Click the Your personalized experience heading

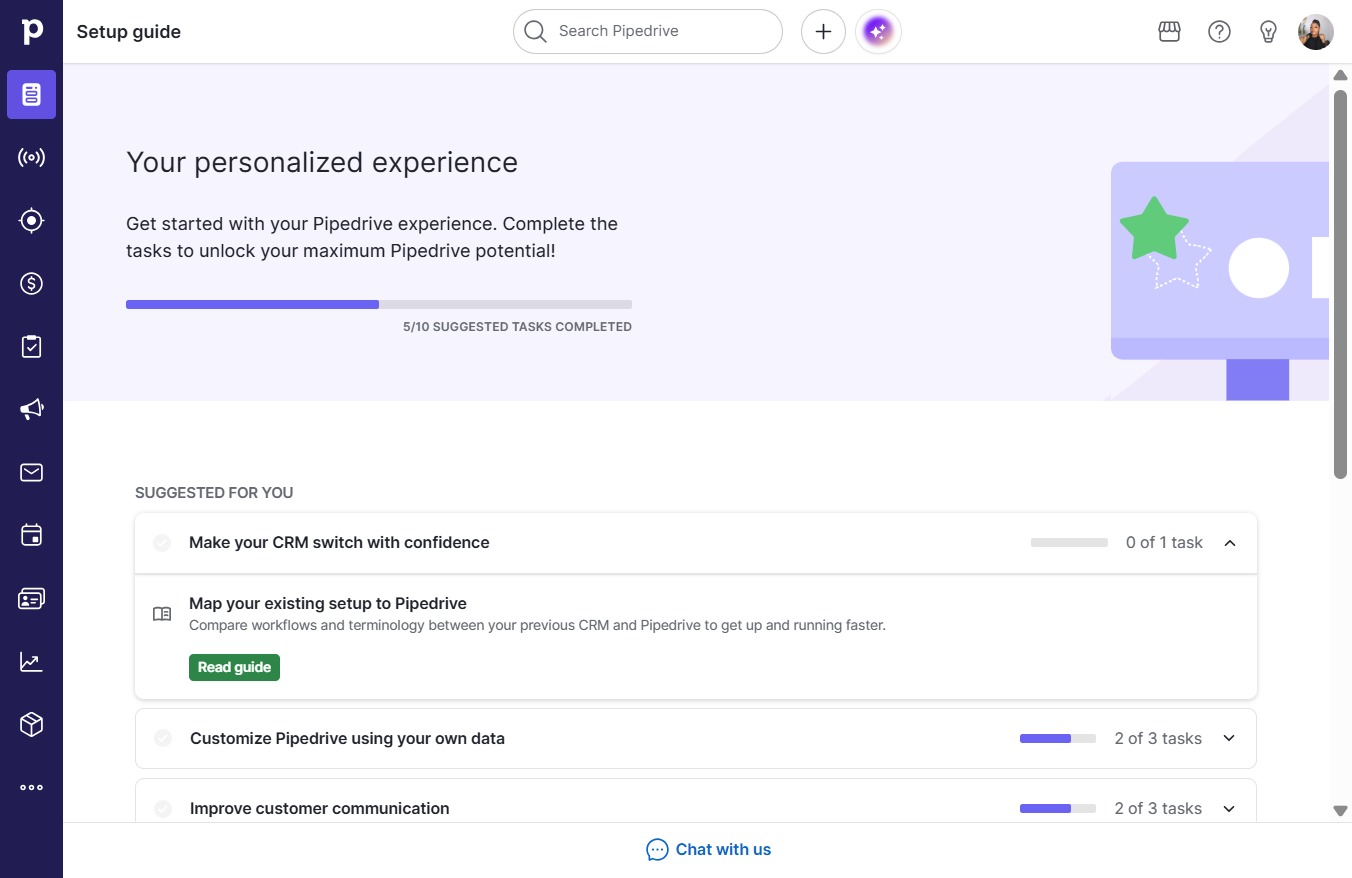(322, 163)
